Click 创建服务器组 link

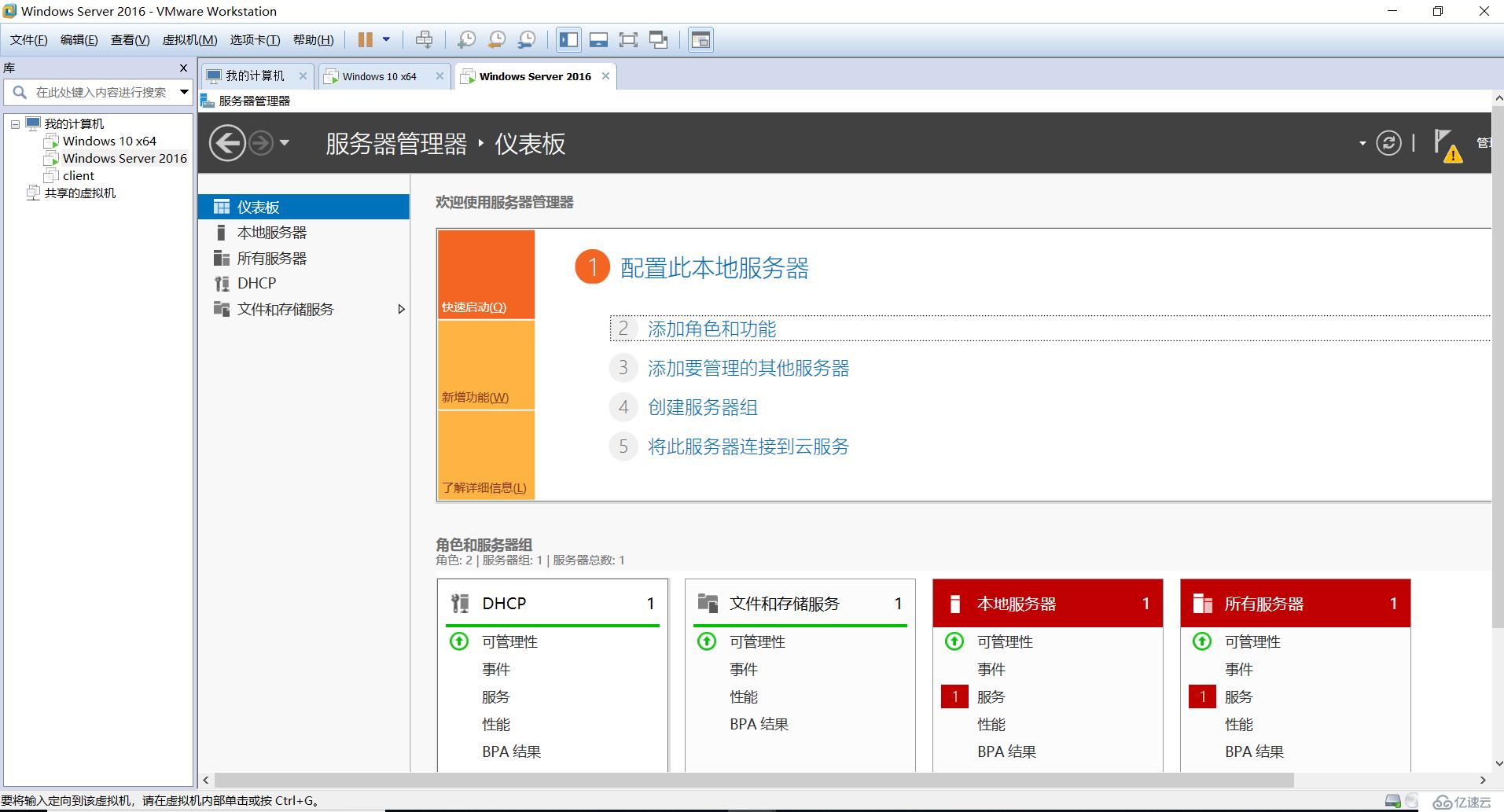703,407
